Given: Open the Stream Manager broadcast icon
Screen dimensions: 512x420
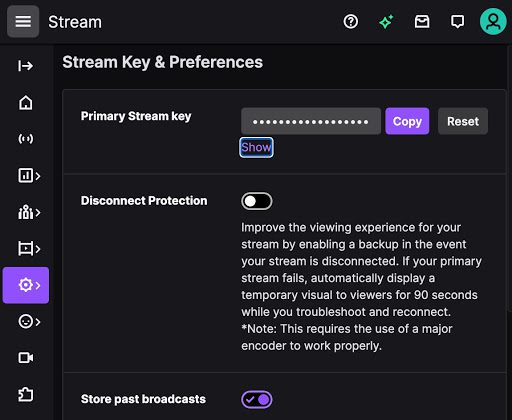Looking at the screenshot, I should tap(26, 139).
